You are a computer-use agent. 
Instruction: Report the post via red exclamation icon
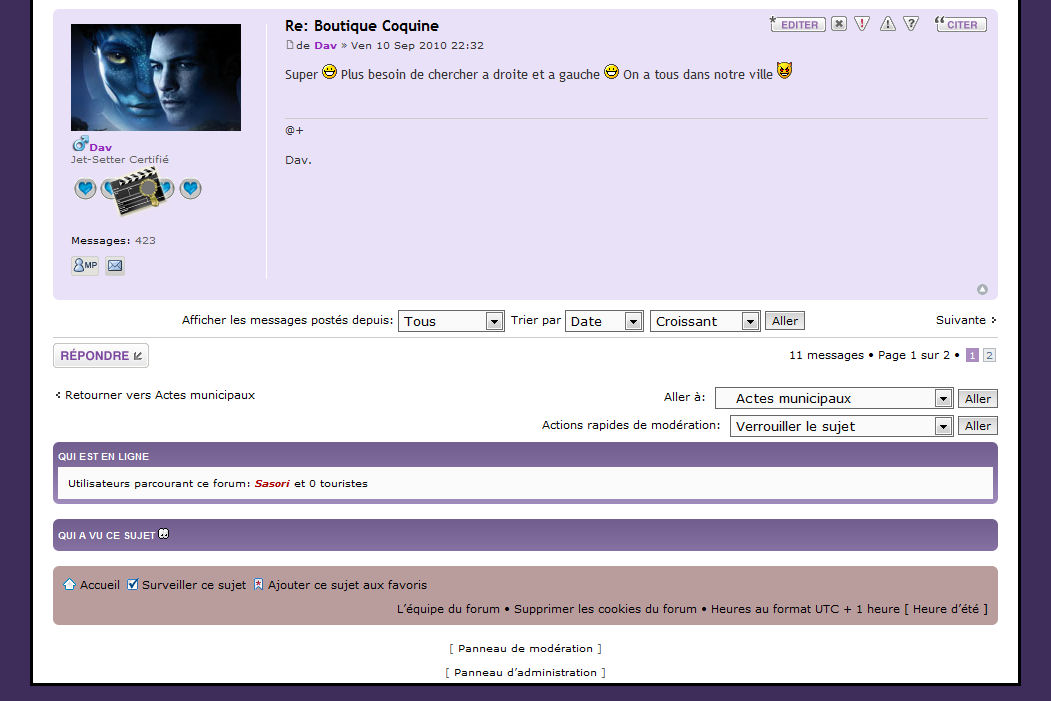click(862, 24)
